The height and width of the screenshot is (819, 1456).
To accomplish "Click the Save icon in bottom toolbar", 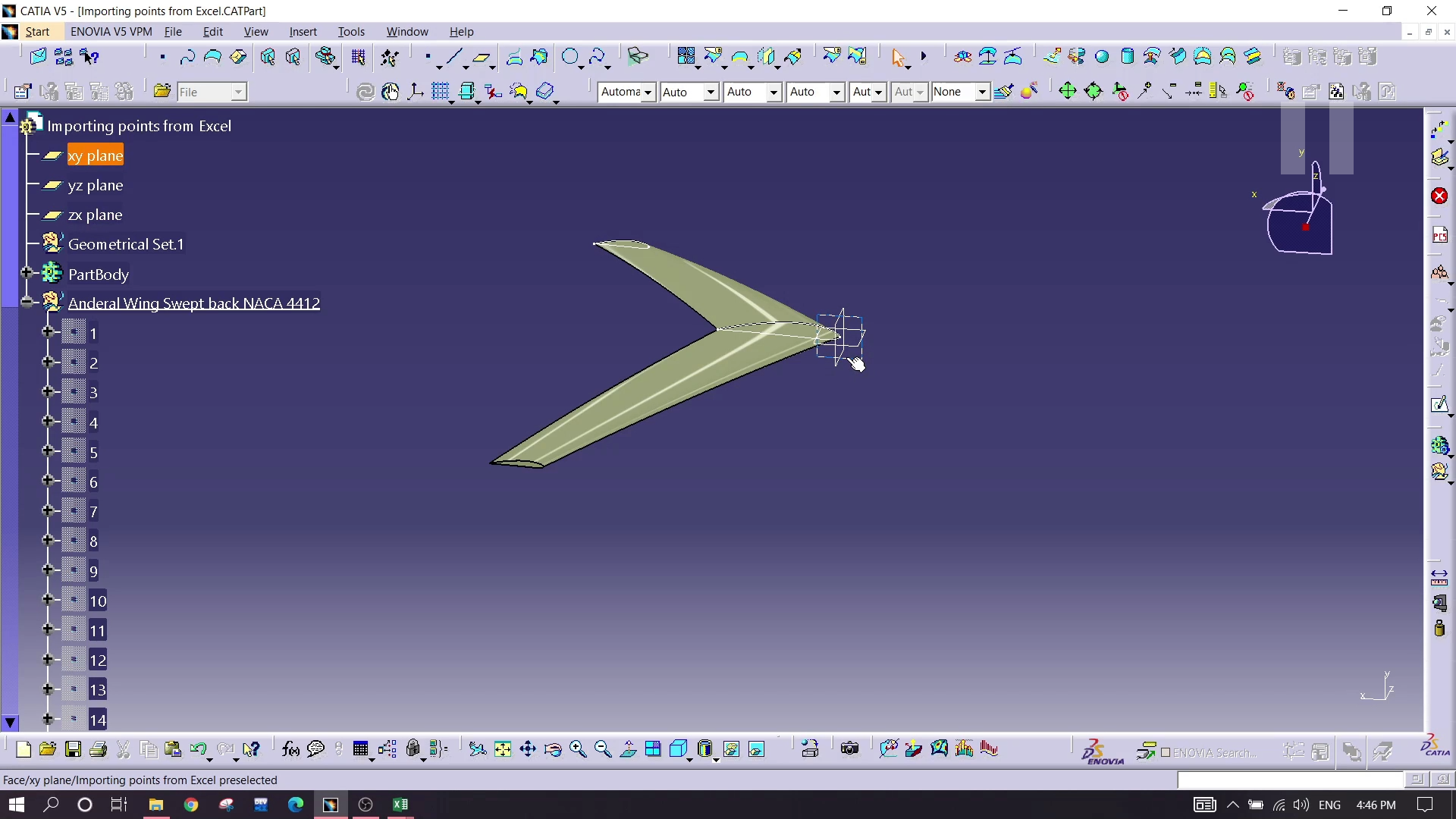I will [73, 749].
